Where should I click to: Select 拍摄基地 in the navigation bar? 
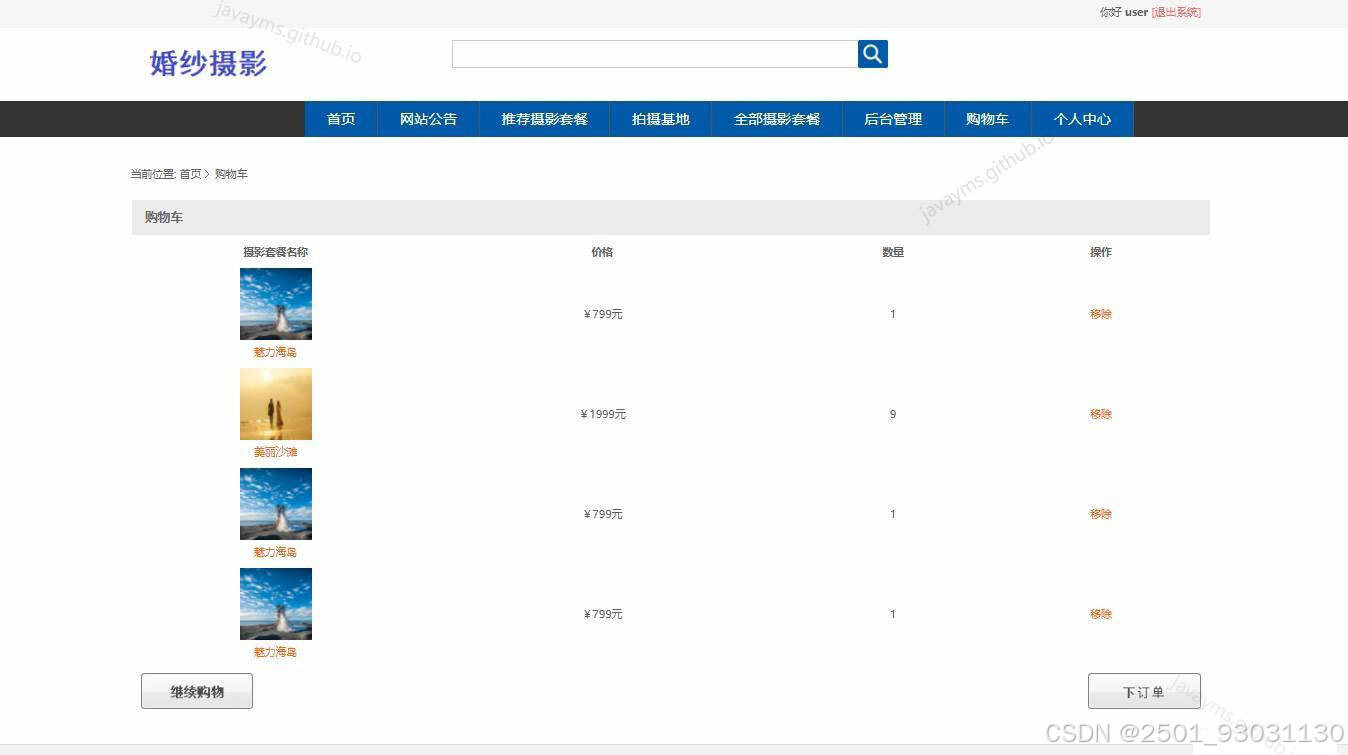tap(660, 119)
